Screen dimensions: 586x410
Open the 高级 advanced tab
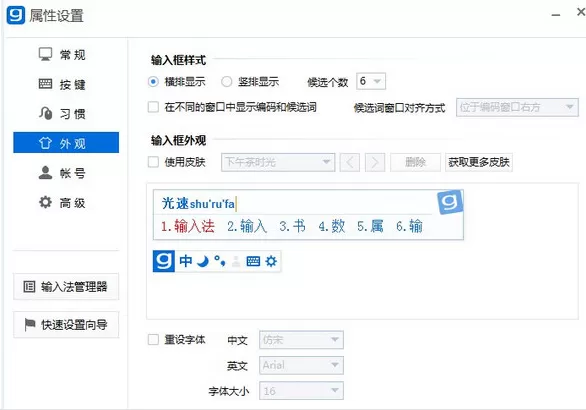pos(66,203)
